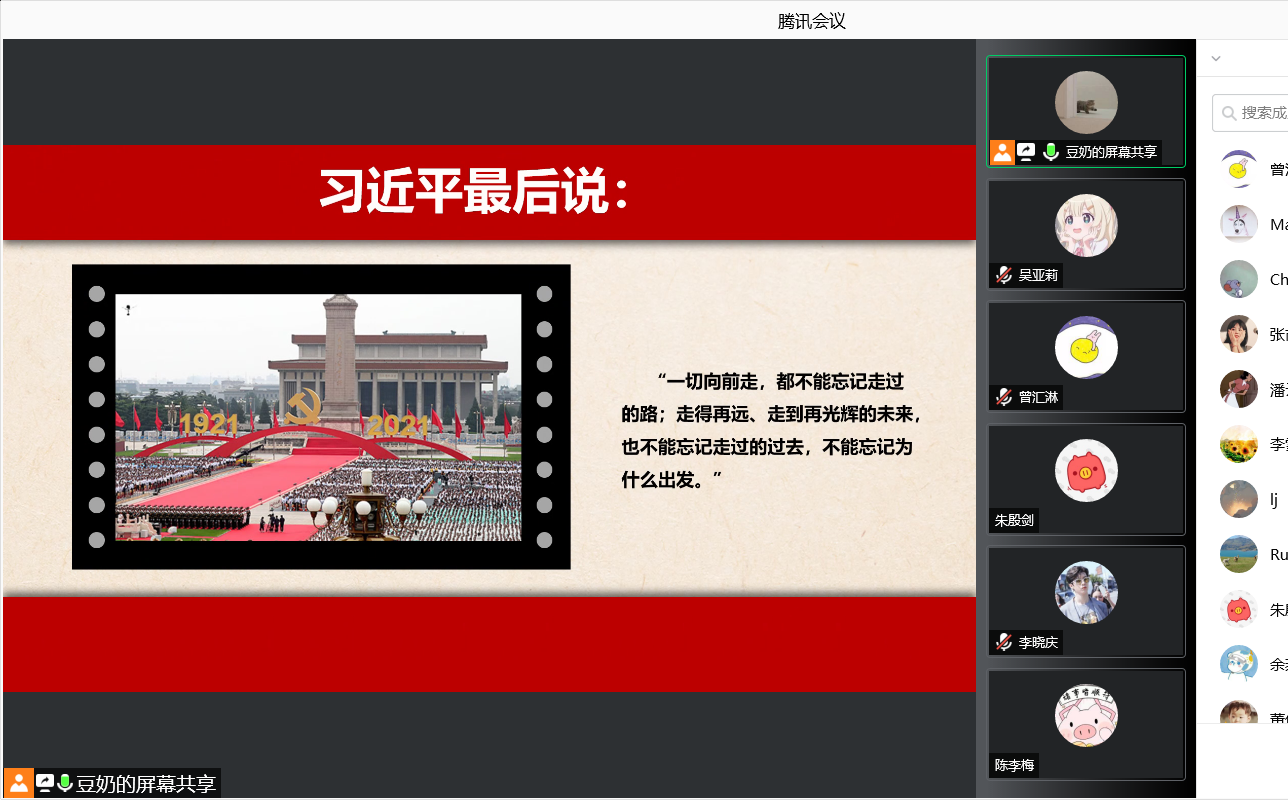Select the sunflower avatar member in the list
Image resolution: width=1288 pixels, height=800 pixels.
1239,443
